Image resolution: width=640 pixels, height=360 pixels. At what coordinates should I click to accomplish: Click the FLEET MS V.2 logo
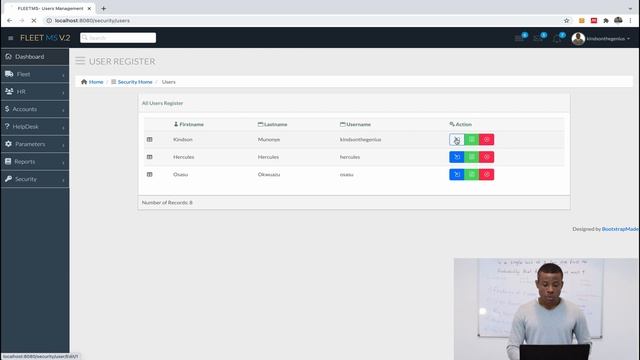pyautogui.click(x=45, y=38)
